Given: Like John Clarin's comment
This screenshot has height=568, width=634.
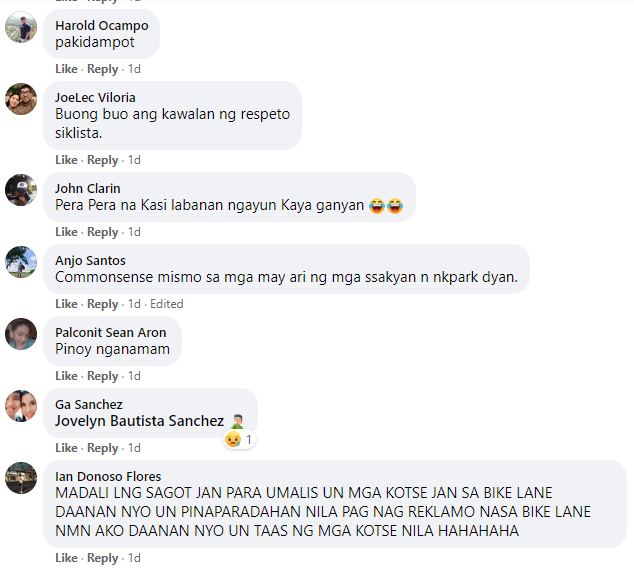Looking at the screenshot, I should pos(66,232).
